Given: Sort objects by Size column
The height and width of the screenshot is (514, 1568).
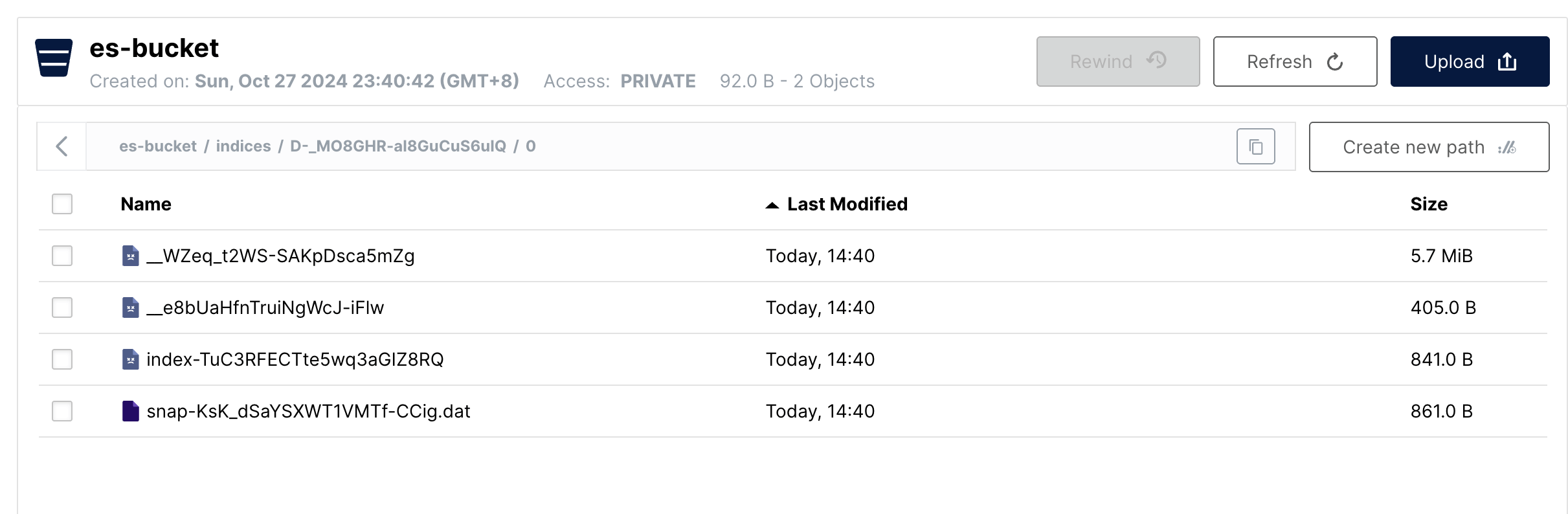Looking at the screenshot, I should point(1428,204).
